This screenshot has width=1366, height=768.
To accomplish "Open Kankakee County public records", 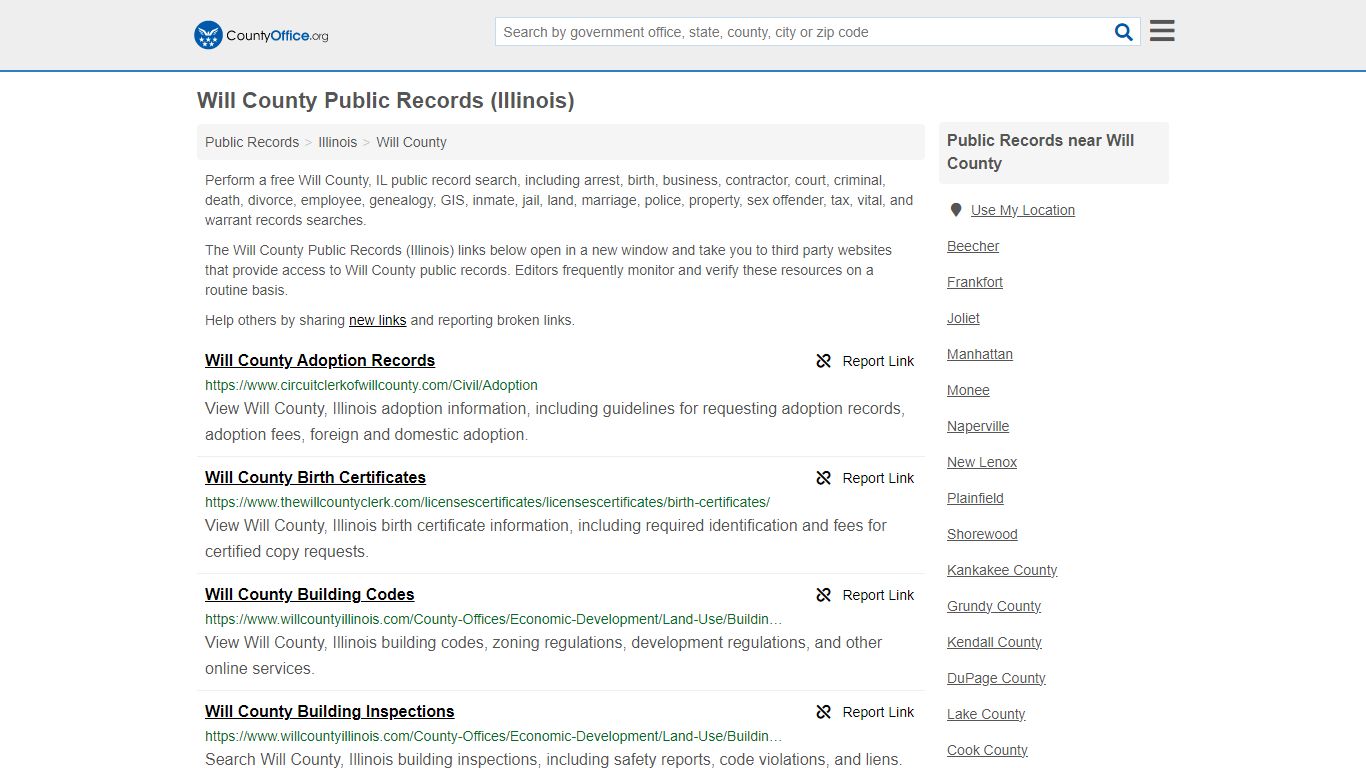I will tap(1002, 570).
